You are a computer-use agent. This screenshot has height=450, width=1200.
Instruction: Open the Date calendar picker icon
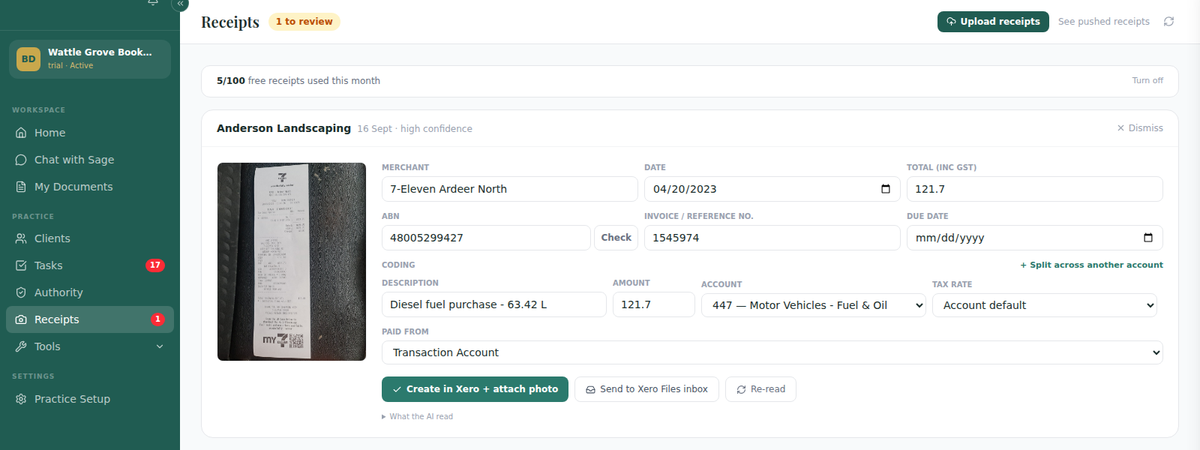(885, 189)
